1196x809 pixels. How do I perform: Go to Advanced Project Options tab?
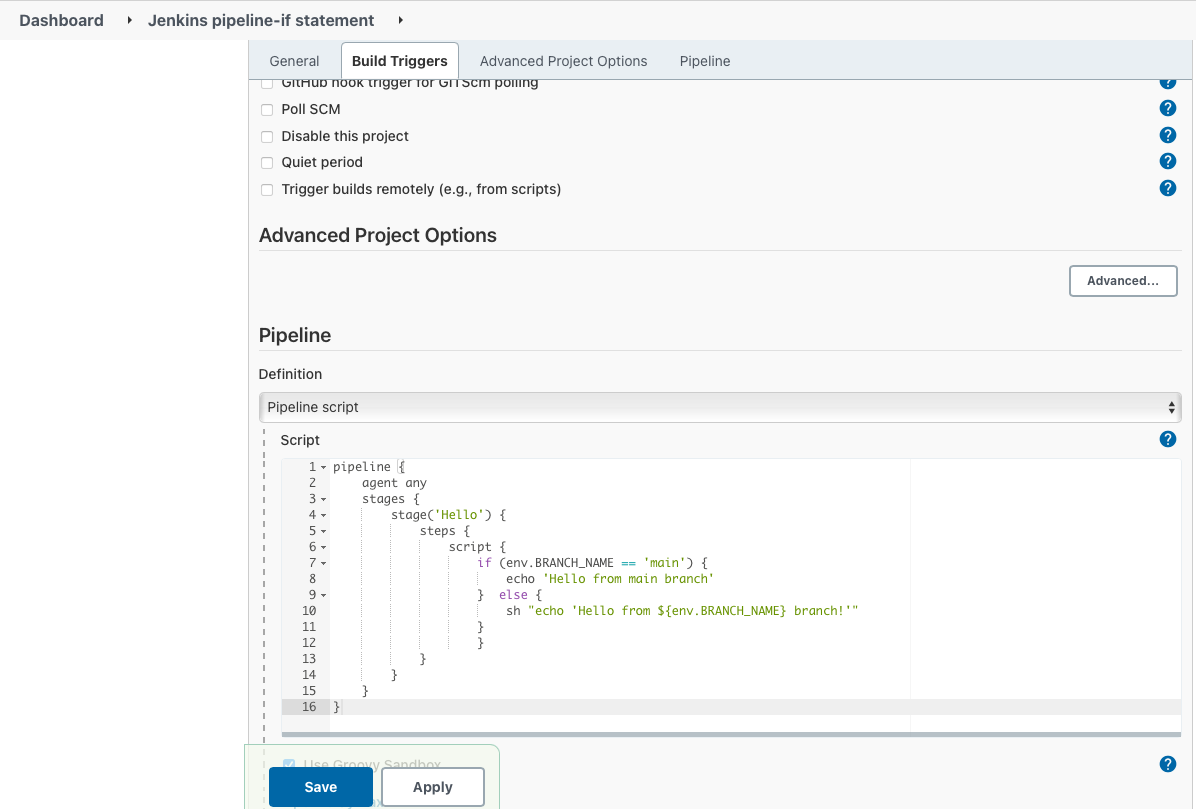[563, 61]
